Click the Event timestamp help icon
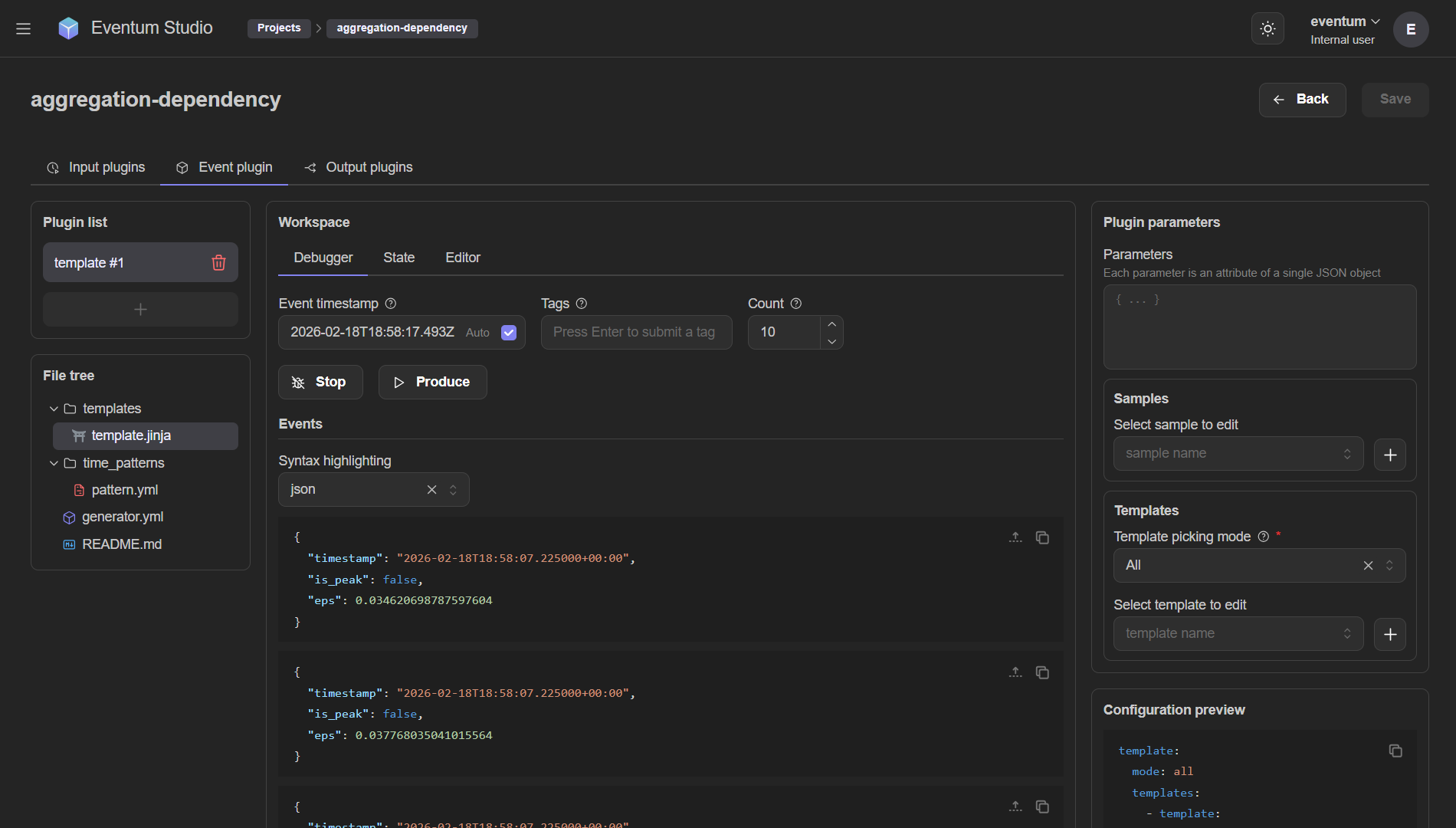Image resolution: width=1456 pixels, height=828 pixels. point(391,304)
